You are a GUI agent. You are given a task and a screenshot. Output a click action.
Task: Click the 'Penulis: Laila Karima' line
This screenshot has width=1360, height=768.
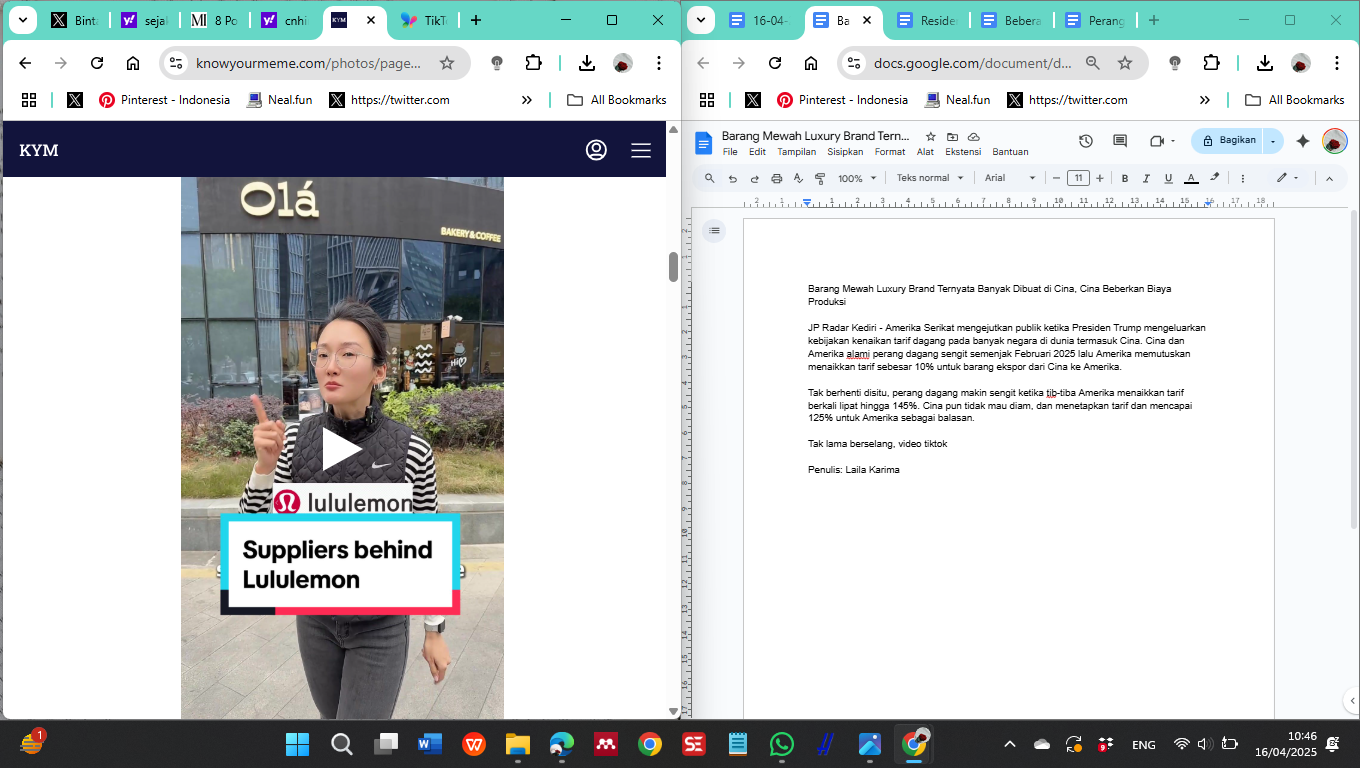coord(854,470)
